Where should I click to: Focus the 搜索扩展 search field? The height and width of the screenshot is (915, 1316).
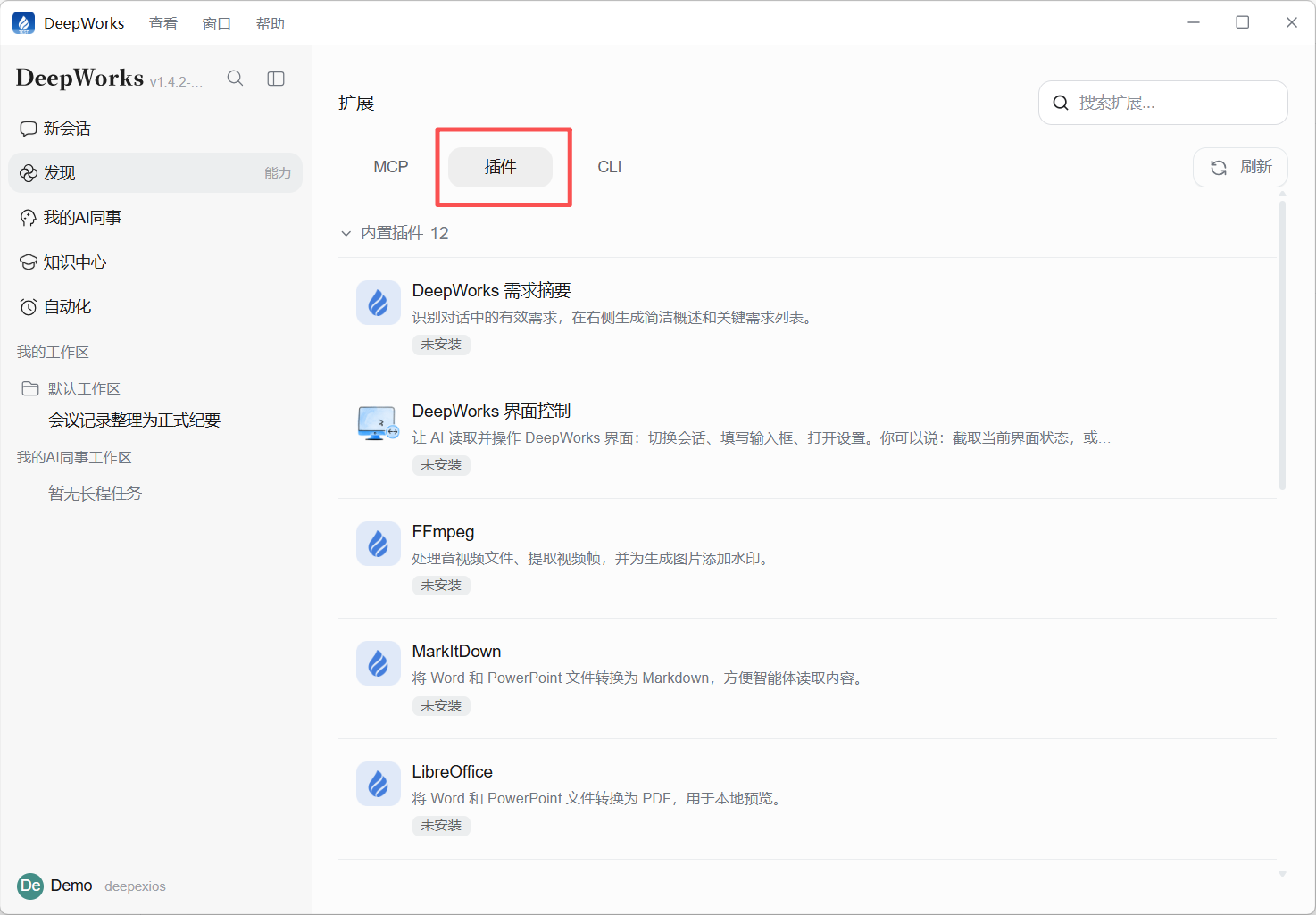(x=1163, y=103)
